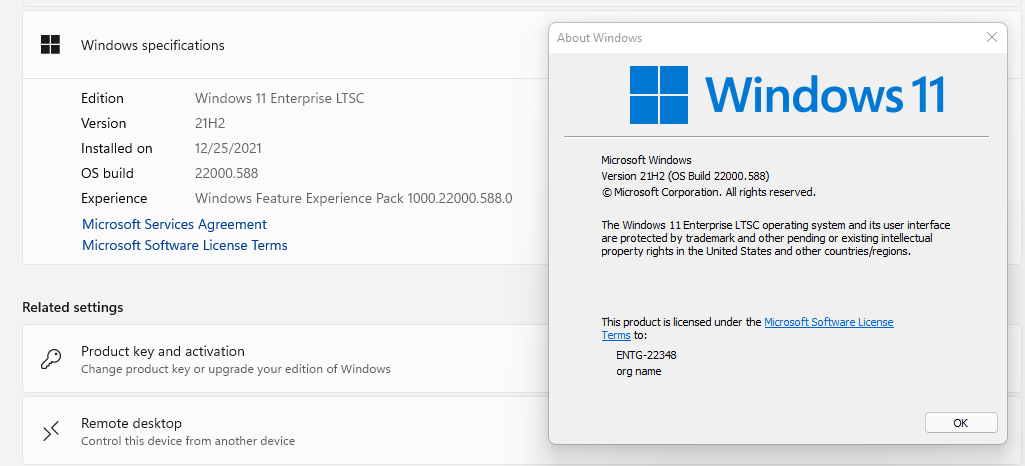The height and width of the screenshot is (466, 1025).
Task: Click the Installed on date 12/25/2021
Action: [229, 148]
